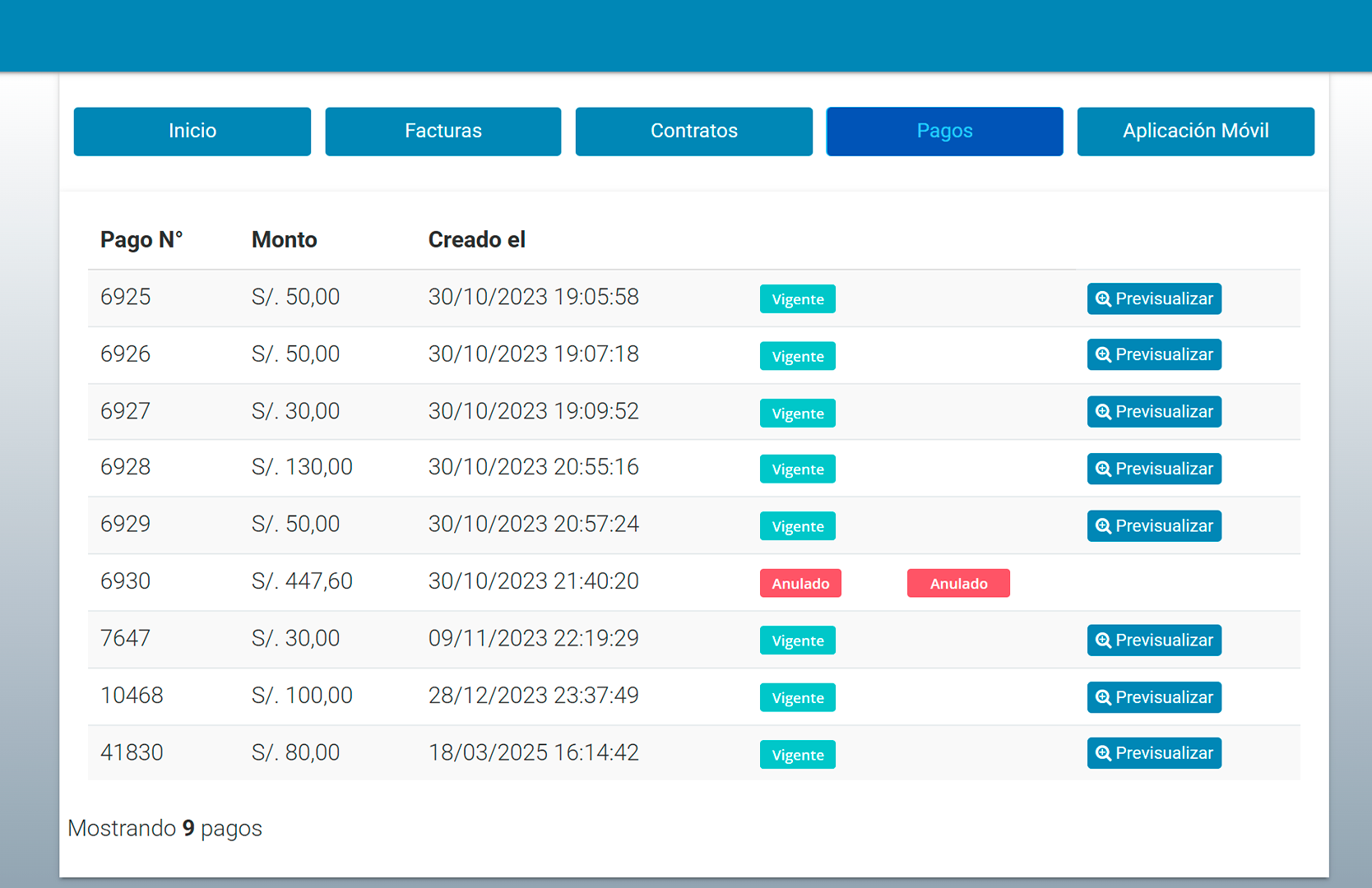Switch to the Facturas tab

click(443, 132)
